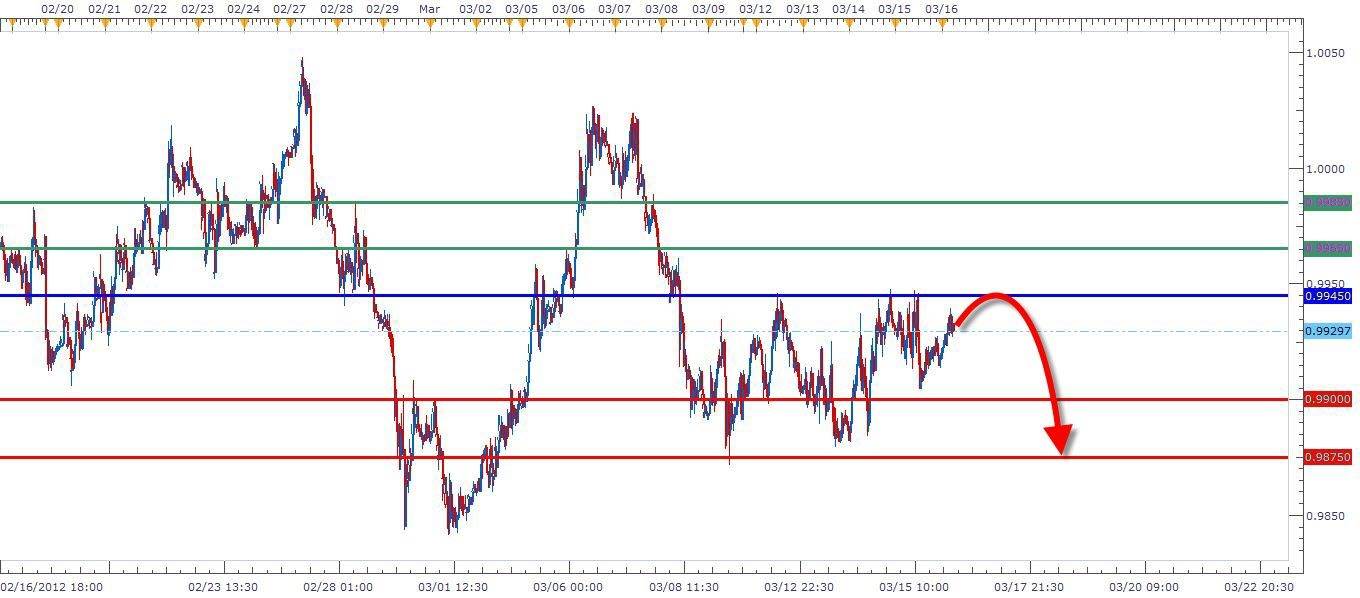Image resolution: width=1360 pixels, height=598 pixels.
Task: Click the 02/24 date on top axis
Action: pyautogui.click(x=244, y=8)
